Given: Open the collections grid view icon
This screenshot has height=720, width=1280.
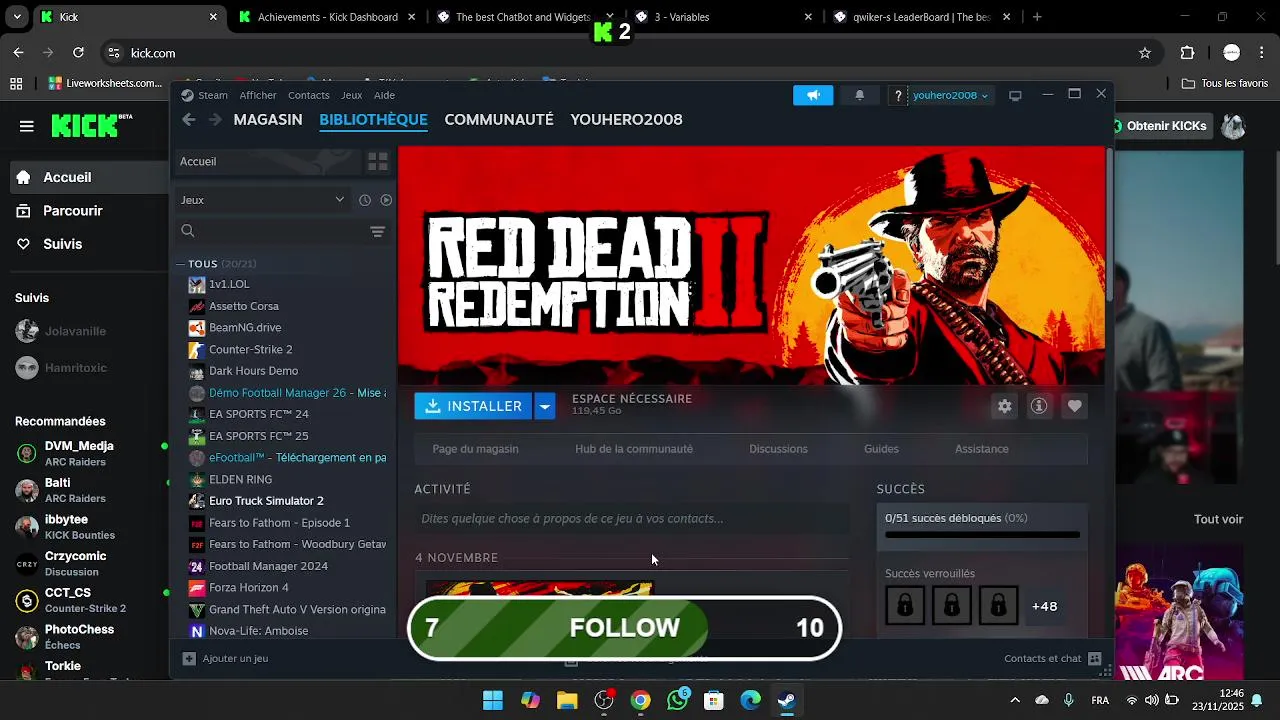Looking at the screenshot, I should pyautogui.click(x=377, y=161).
